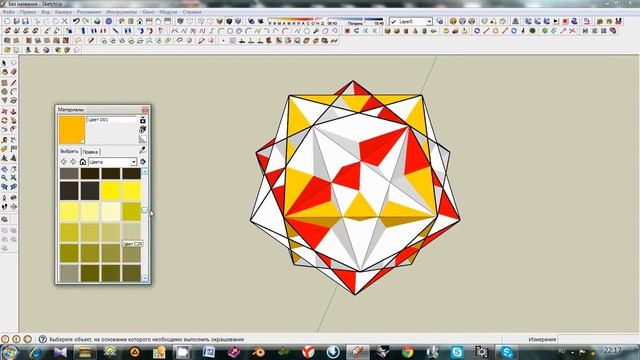This screenshot has height=360, width=640.
Task: Switch to Выбрать tab in Materials
Action: [x=69, y=151]
